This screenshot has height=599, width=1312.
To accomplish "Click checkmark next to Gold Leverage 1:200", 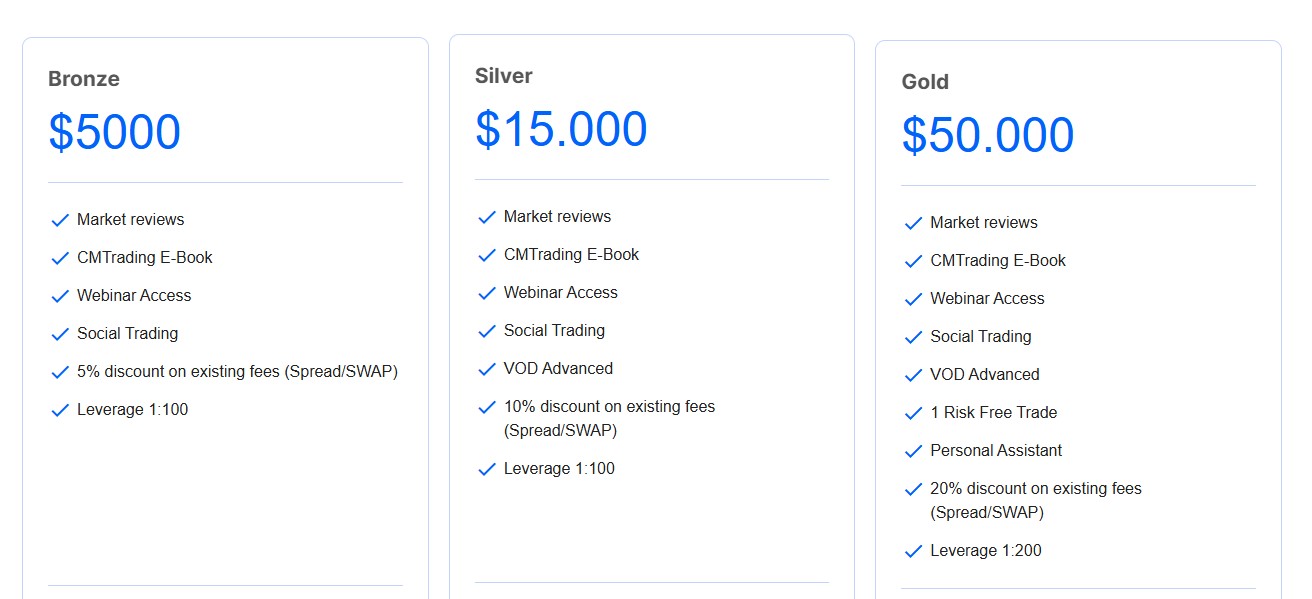I will tap(913, 551).
